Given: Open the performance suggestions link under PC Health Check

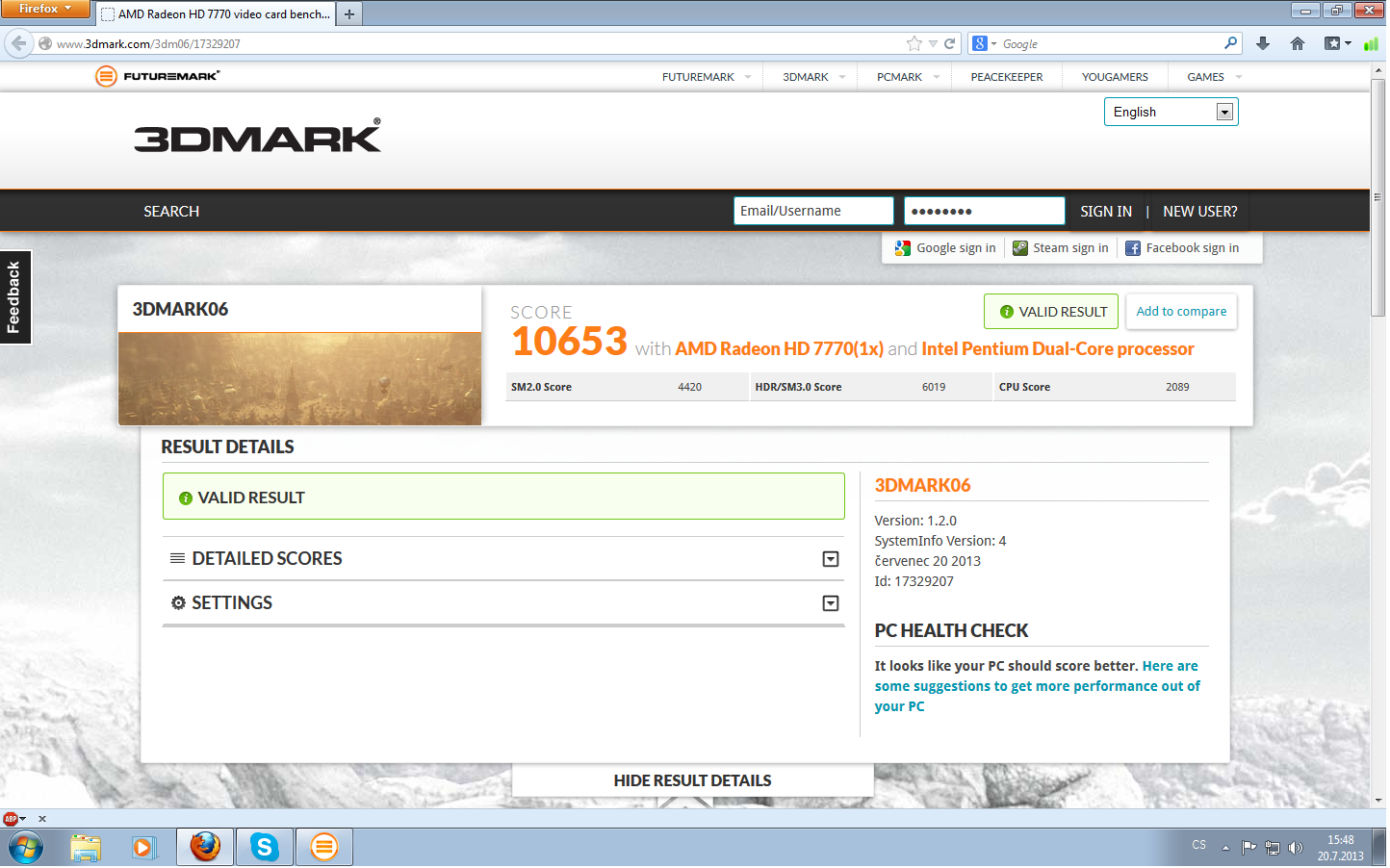Looking at the screenshot, I should [1038, 686].
